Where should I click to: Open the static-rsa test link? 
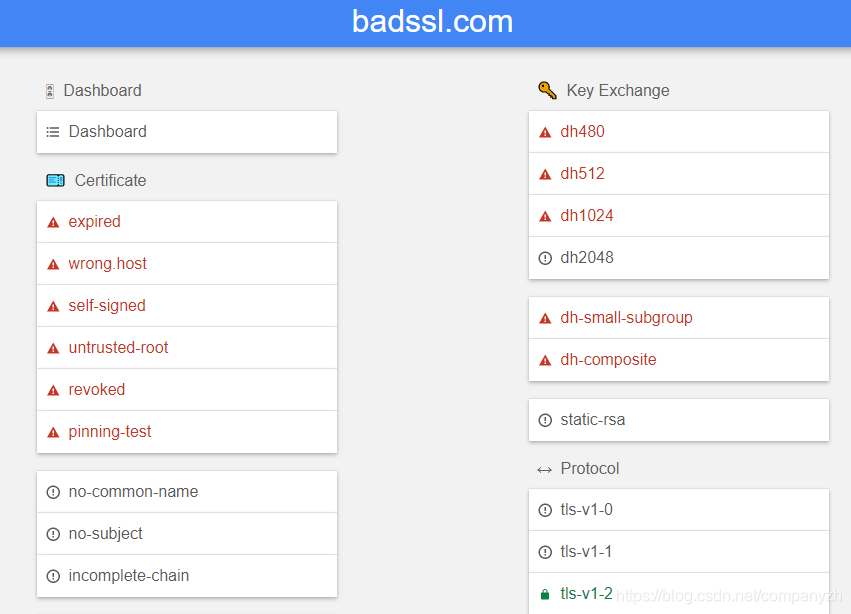pyautogui.click(x=593, y=420)
